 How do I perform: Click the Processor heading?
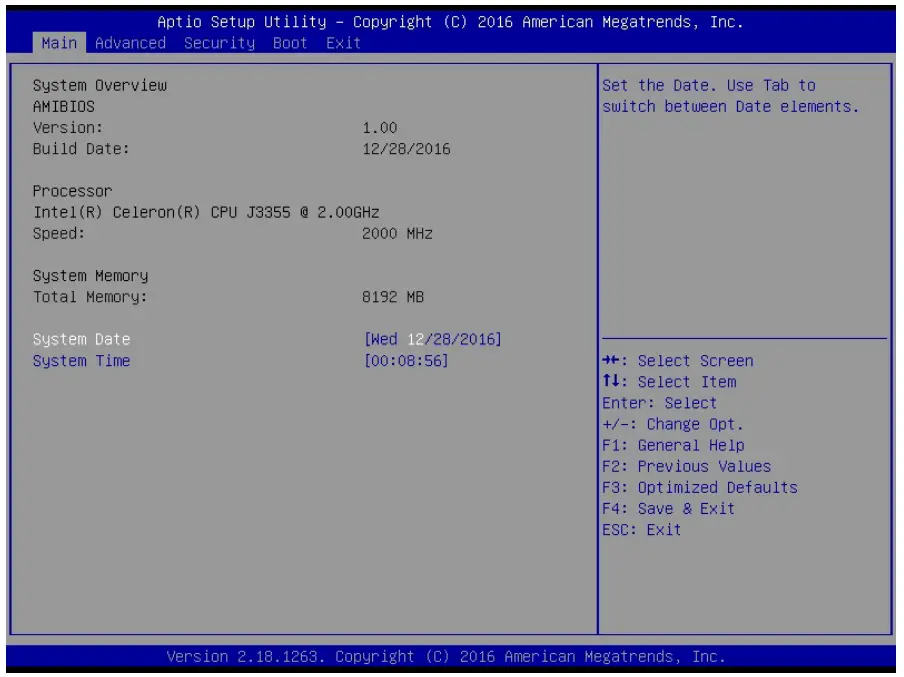click(x=73, y=191)
